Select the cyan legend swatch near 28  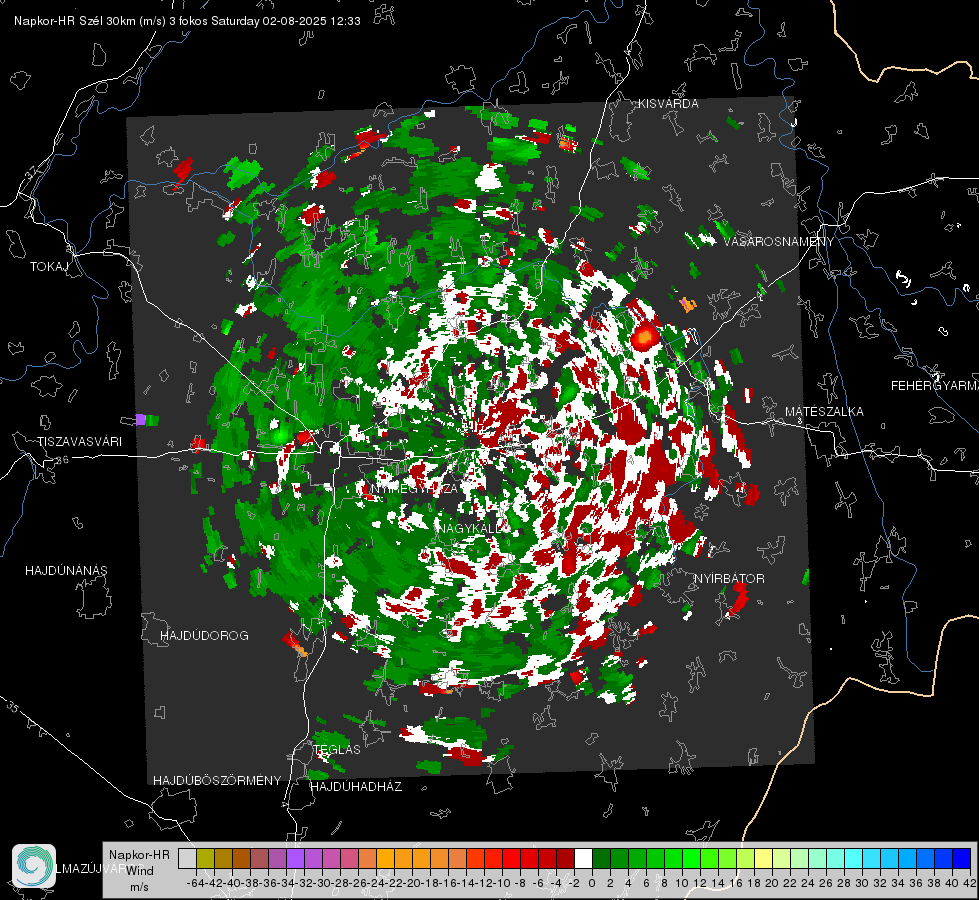tap(854, 859)
